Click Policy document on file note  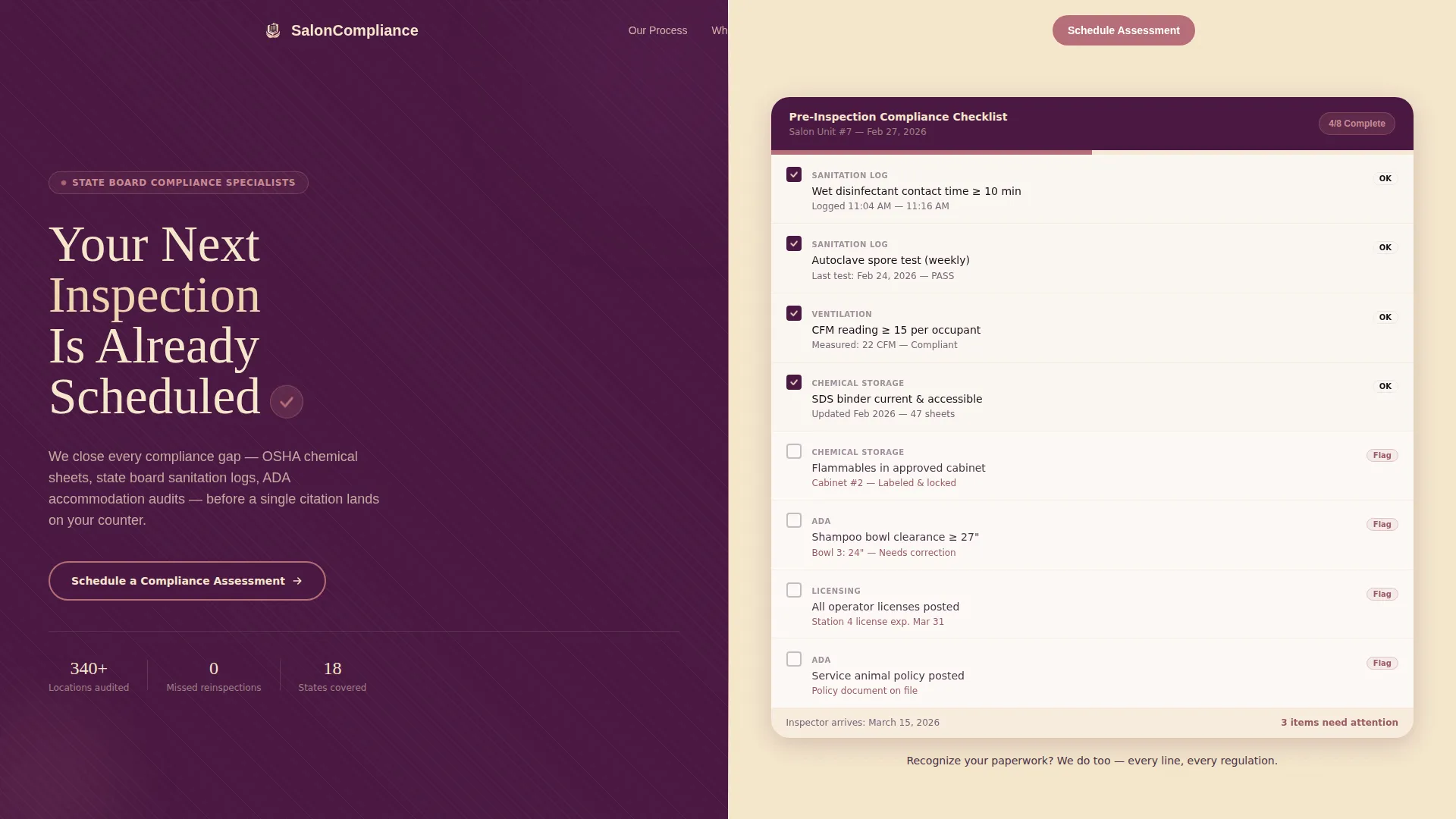(864, 691)
